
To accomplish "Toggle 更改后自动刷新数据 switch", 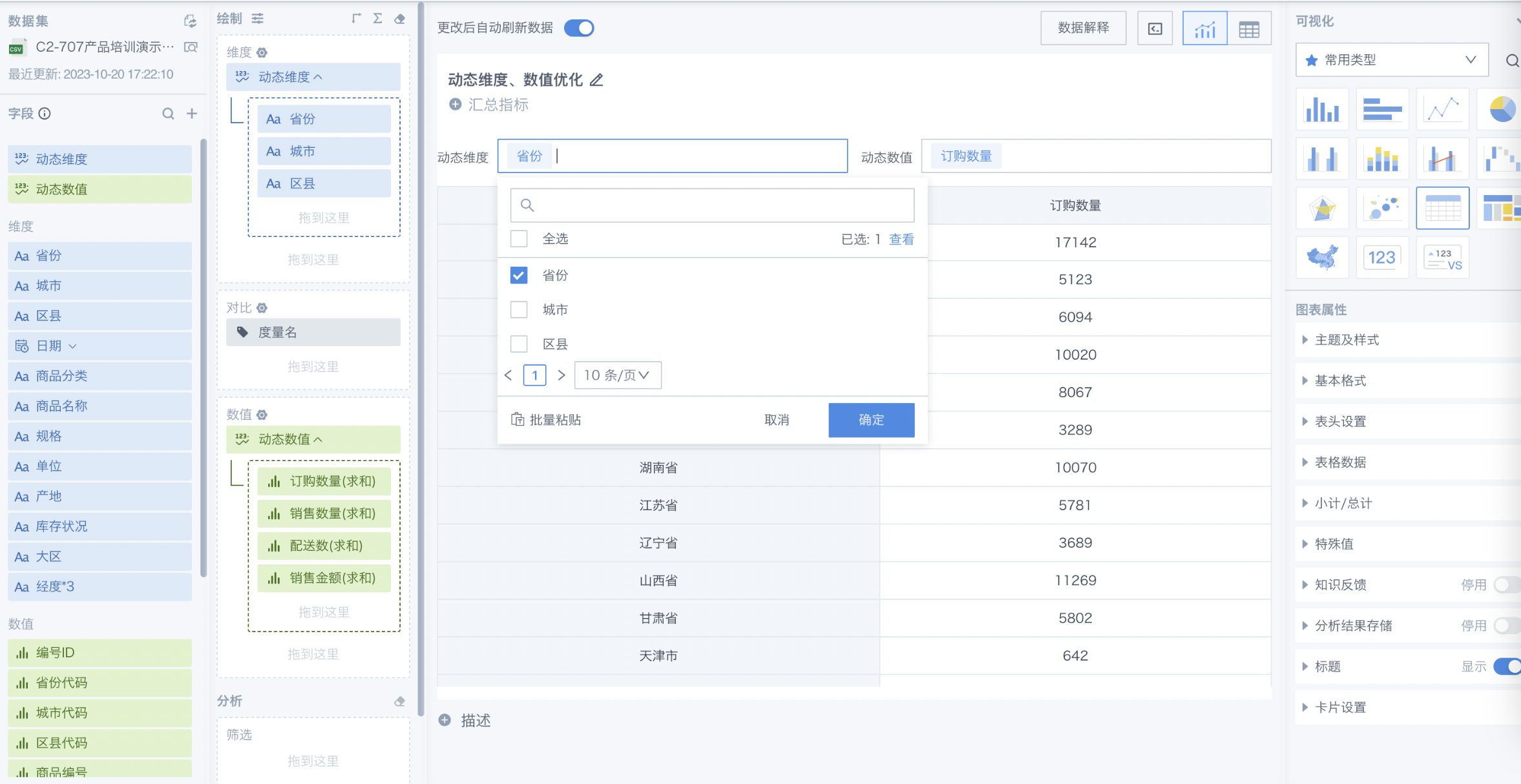I will 579,28.
